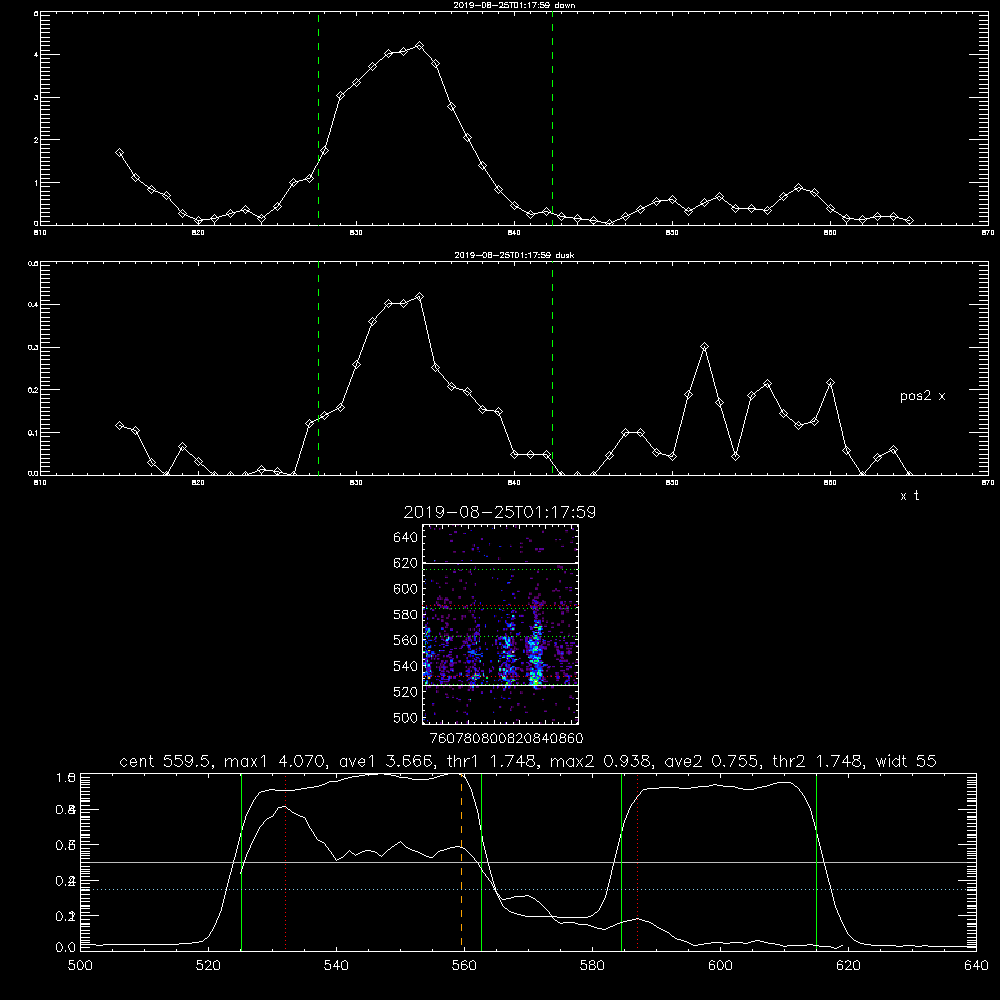The image size is (1000, 1000).
Task: Click the '520' label on spectrogram y-axis
Action: 406,692
